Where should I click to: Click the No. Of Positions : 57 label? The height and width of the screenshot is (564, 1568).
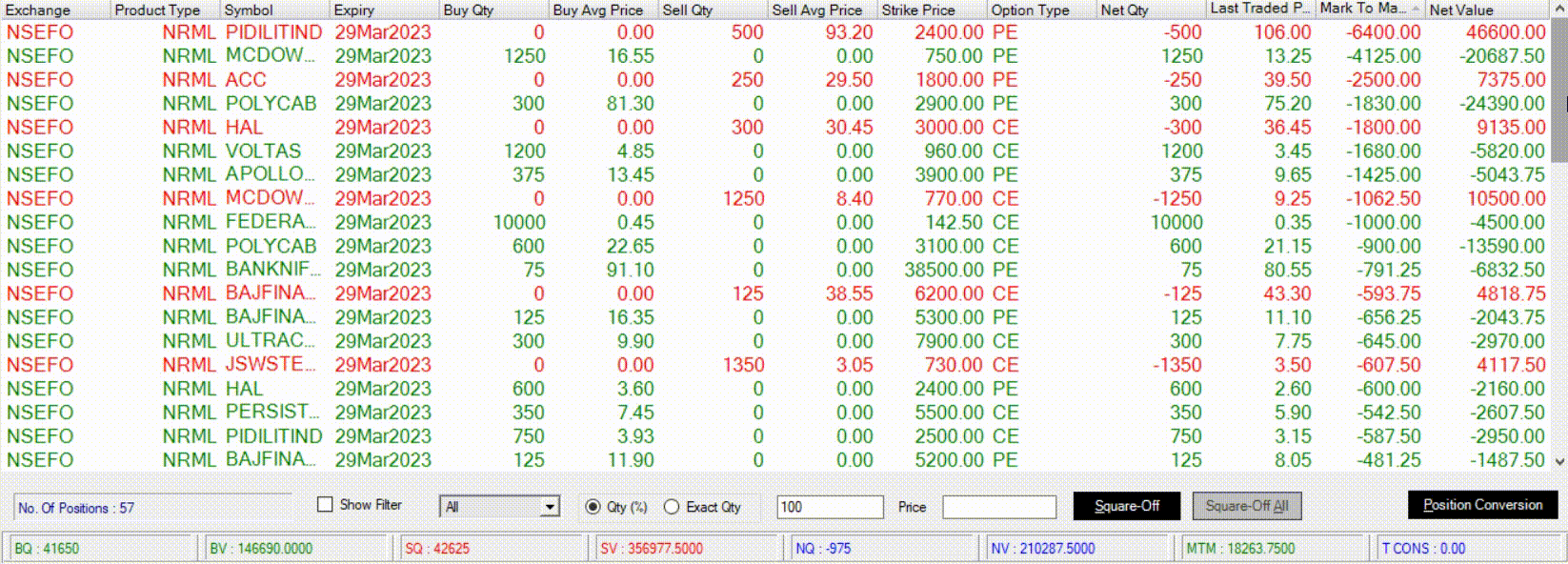76,508
